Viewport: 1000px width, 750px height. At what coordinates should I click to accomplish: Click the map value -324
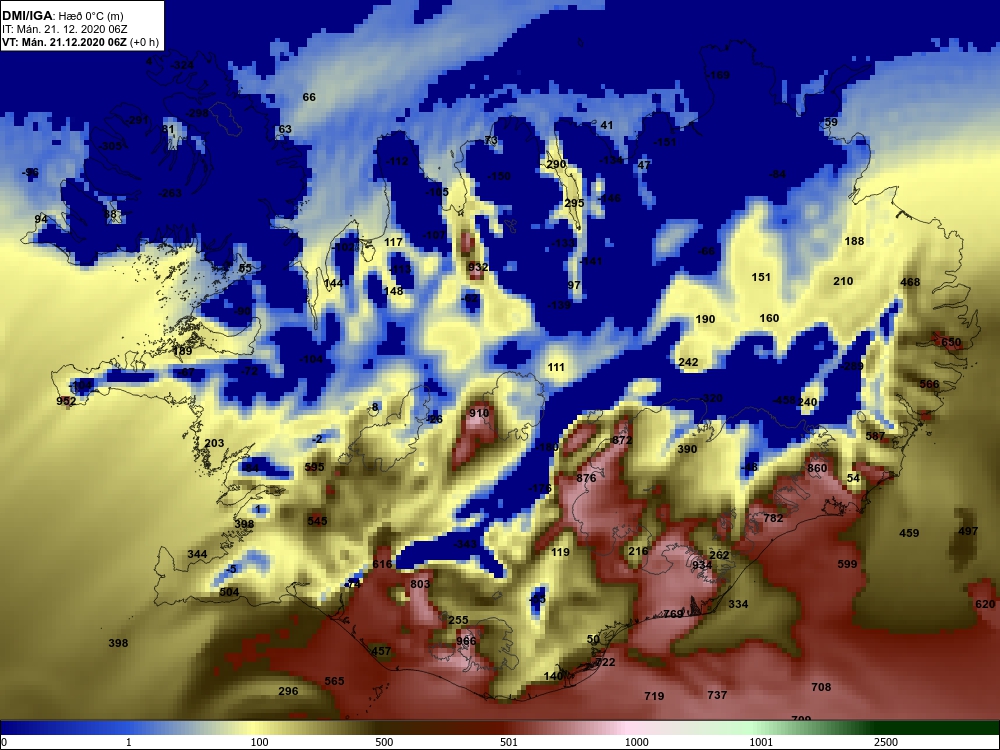coord(182,65)
